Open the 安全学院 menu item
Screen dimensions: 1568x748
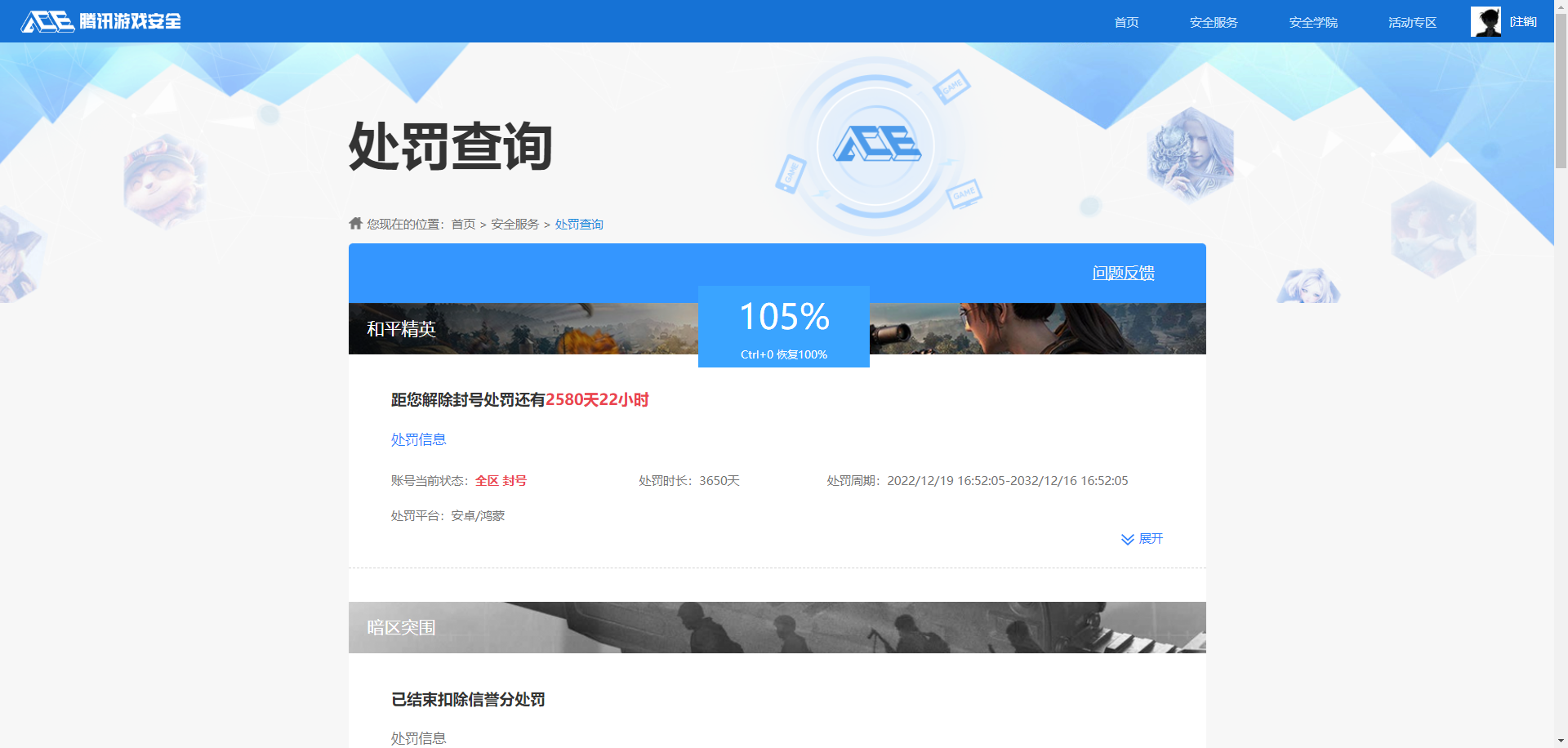tap(1312, 22)
